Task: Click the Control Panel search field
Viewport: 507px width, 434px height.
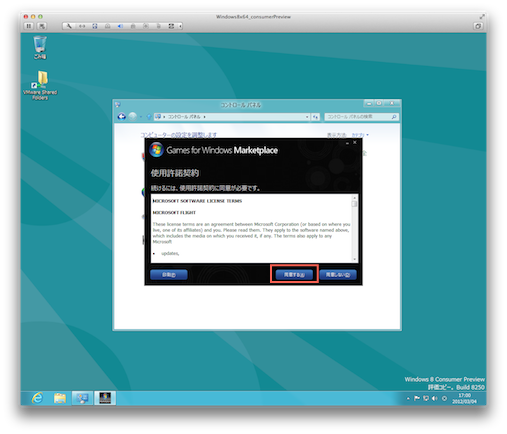Action: point(361,117)
